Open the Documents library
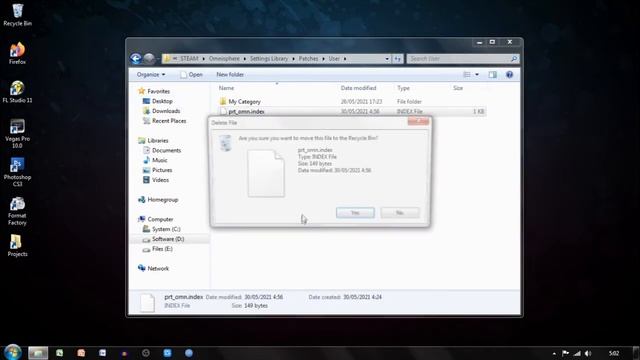This screenshot has width=640, height=360. (166, 150)
